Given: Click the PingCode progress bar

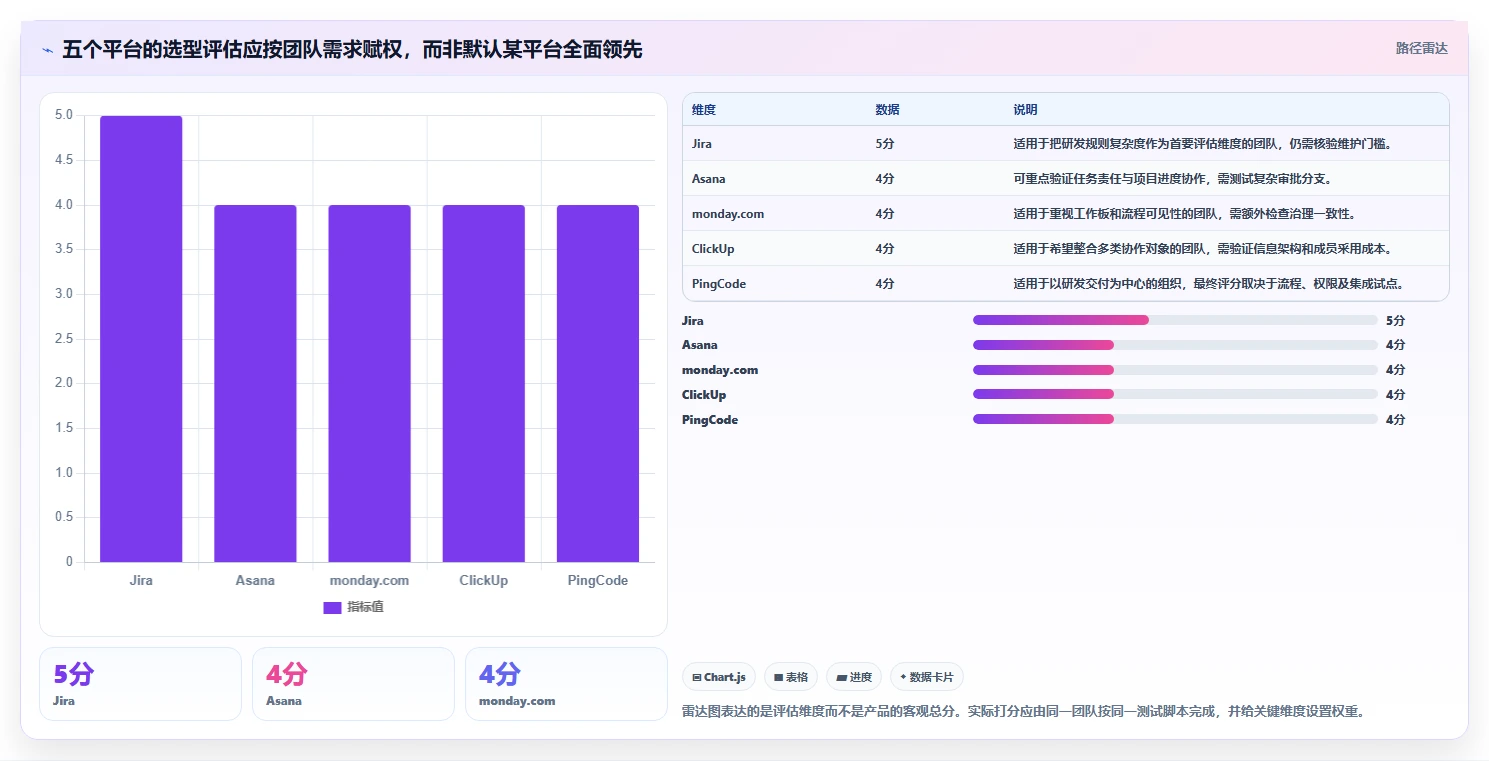Looking at the screenshot, I should [1175, 419].
